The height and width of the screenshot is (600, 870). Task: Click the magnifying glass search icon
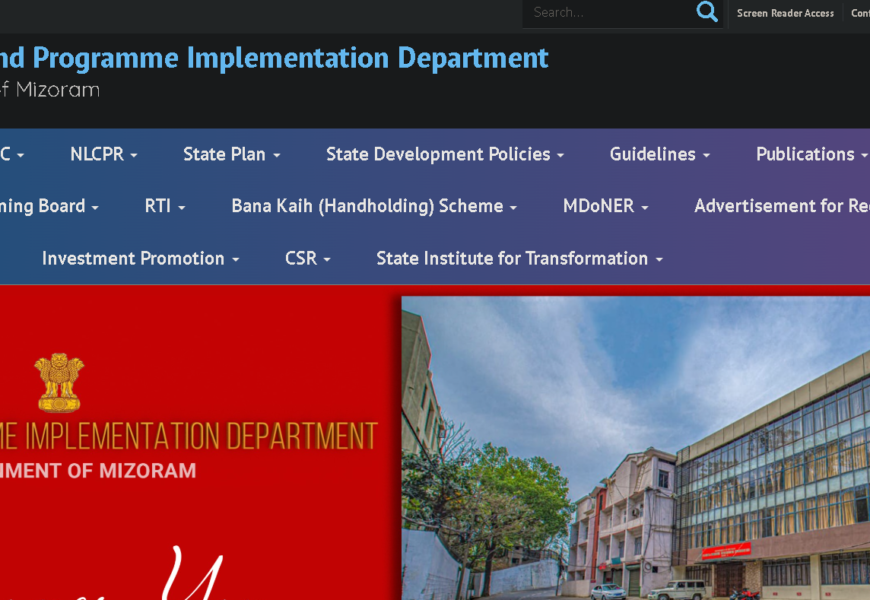707,12
